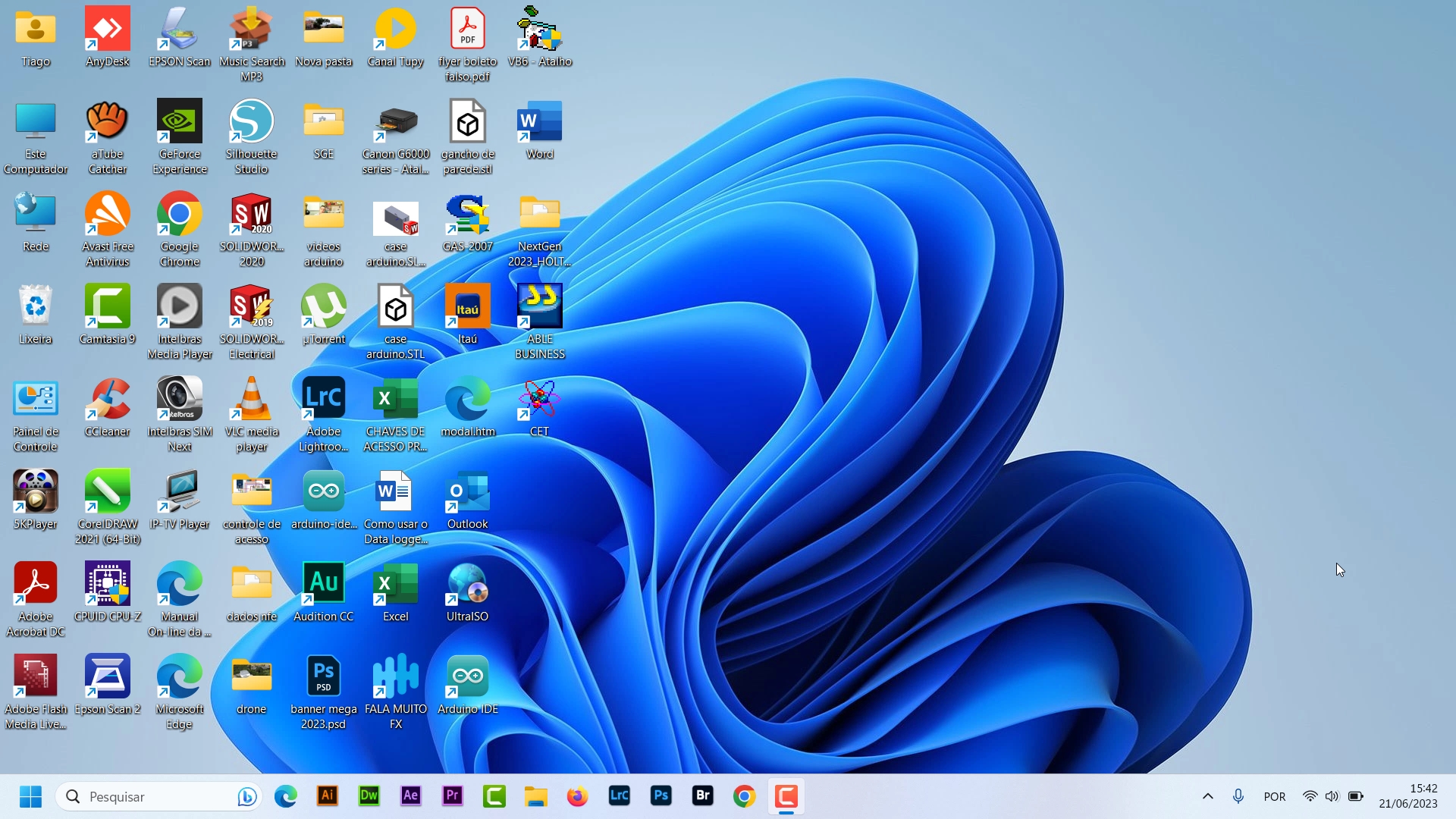
Task: Select the Itaú desktop shortcut
Action: coord(467,315)
